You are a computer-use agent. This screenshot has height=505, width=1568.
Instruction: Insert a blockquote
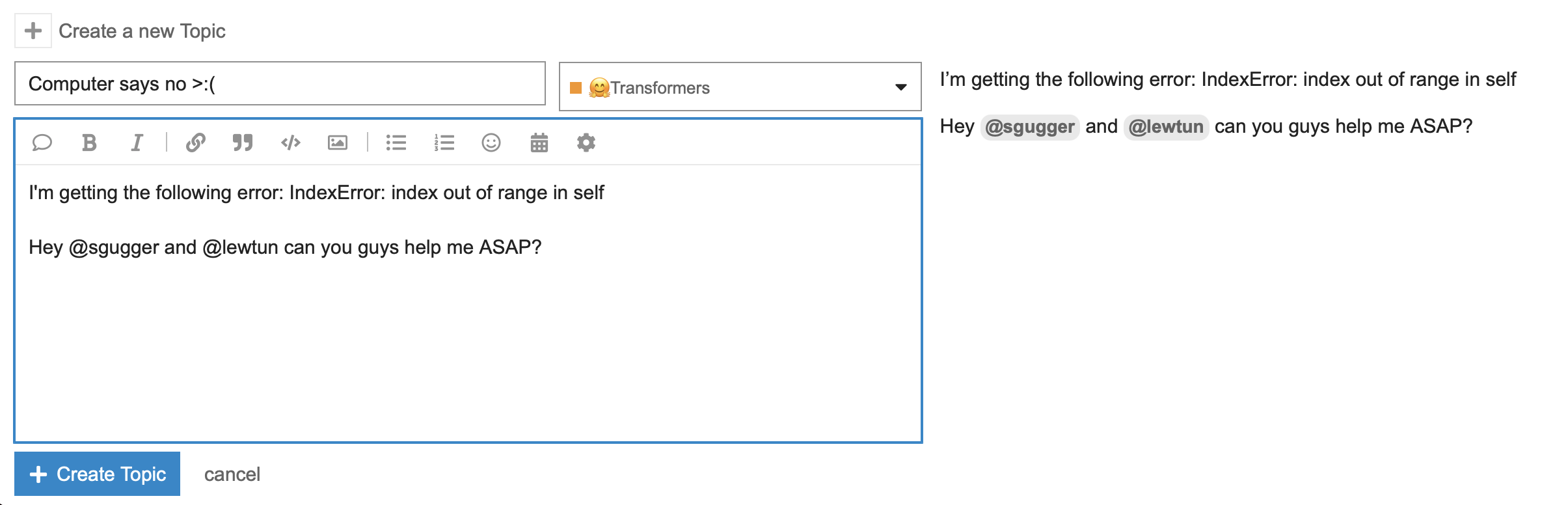click(x=243, y=143)
